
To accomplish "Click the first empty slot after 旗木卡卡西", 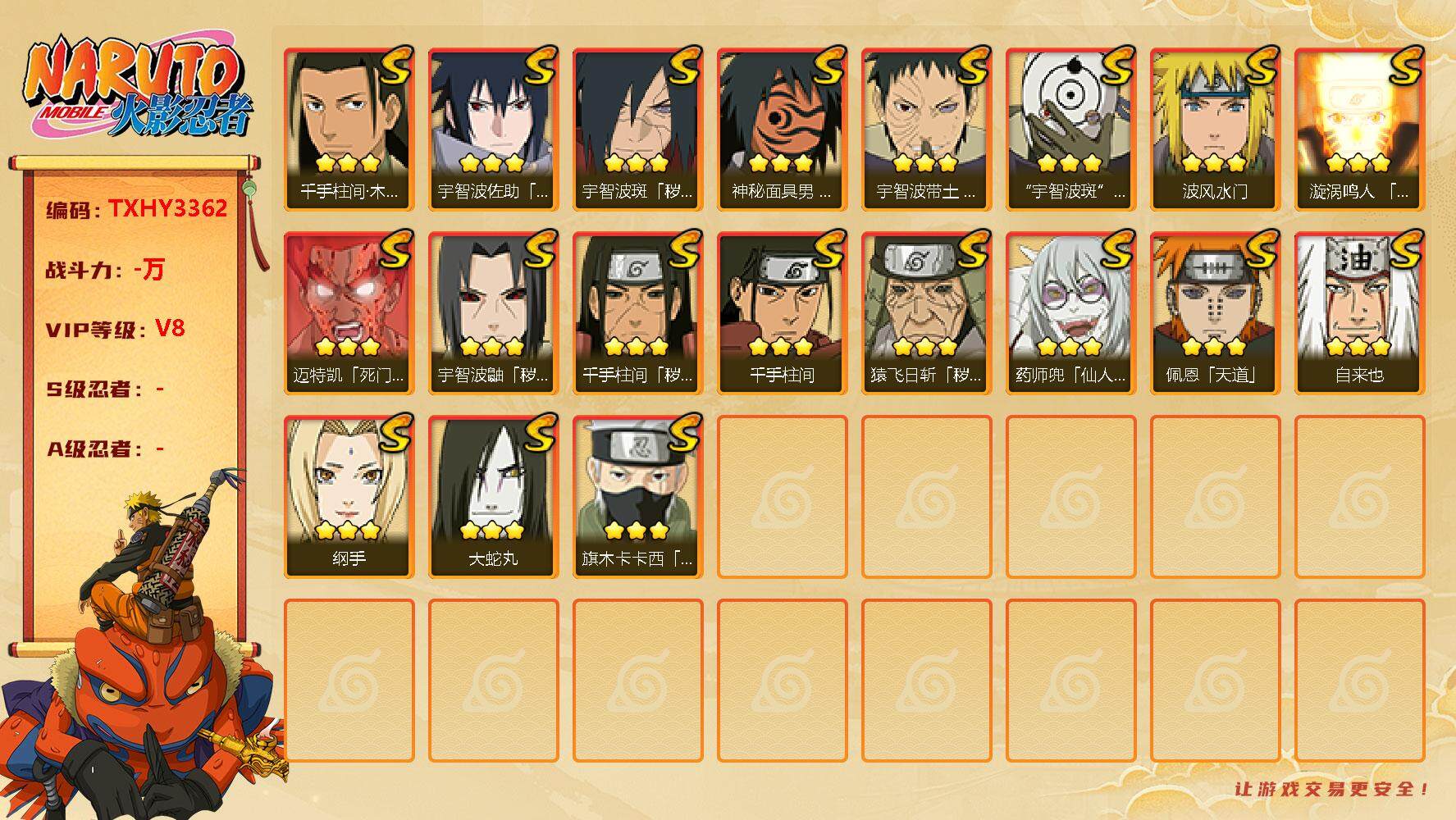I will pyautogui.click(x=782, y=497).
